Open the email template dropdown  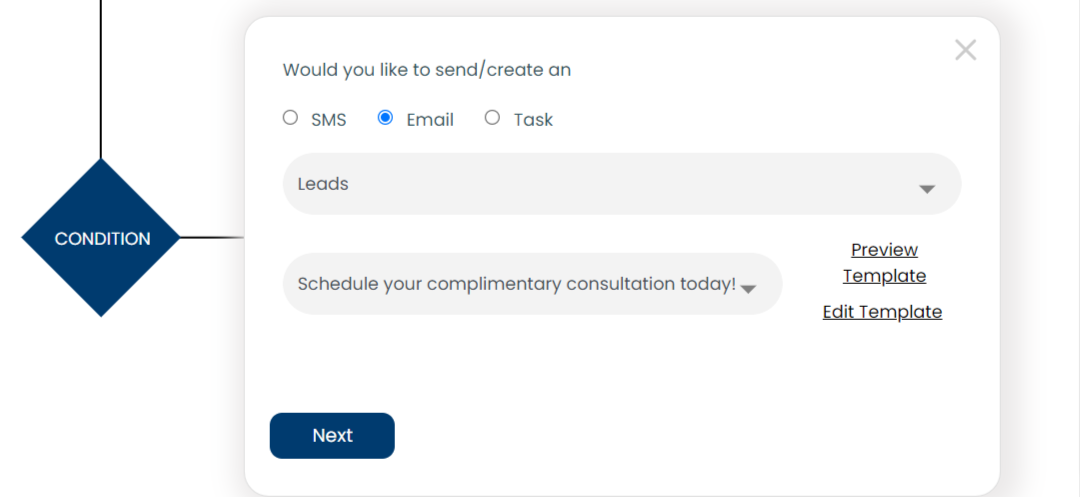[532, 284]
